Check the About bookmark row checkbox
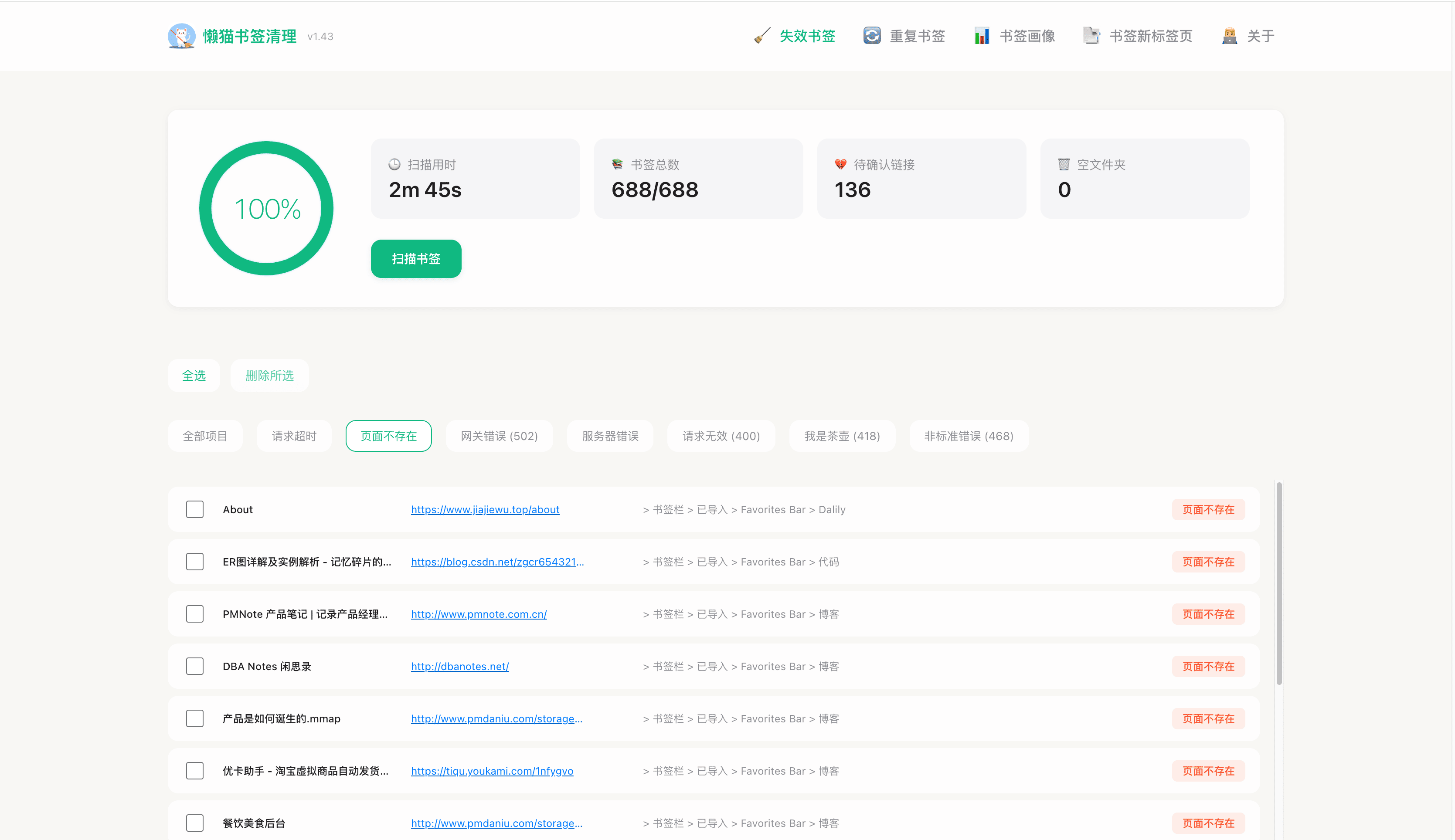1455x840 pixels. click(x=194, y=509)
